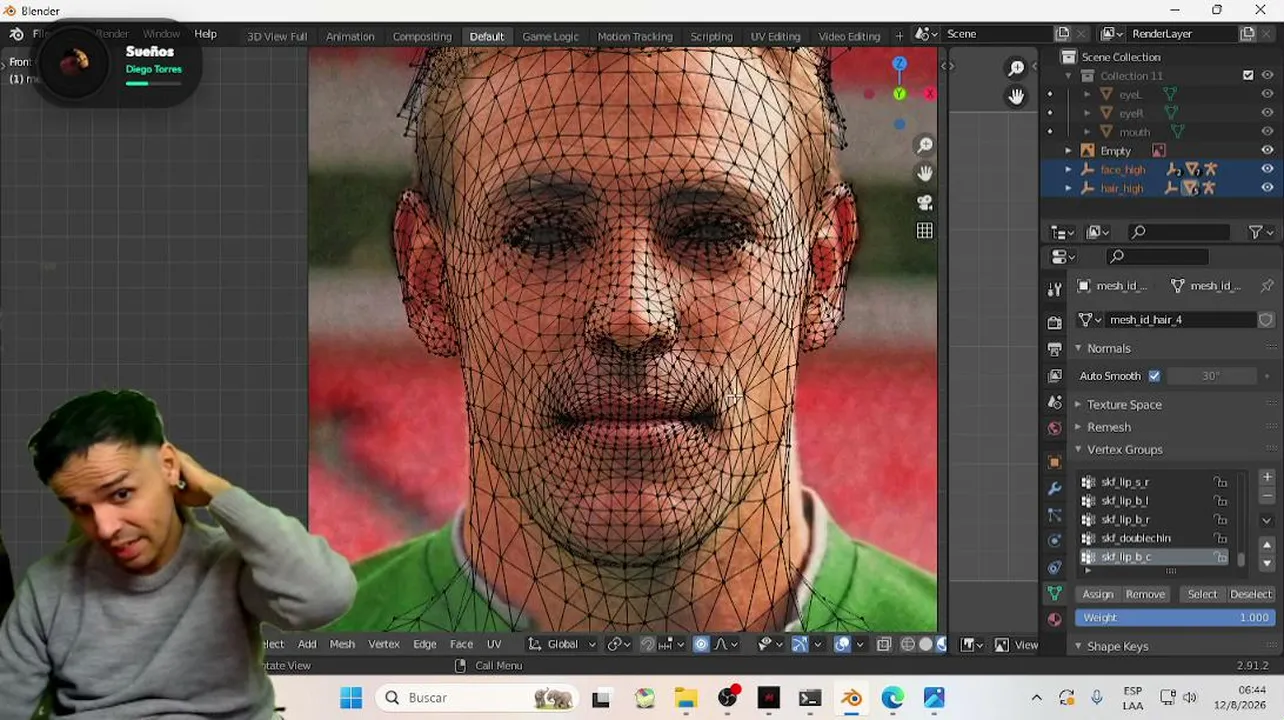This screenshot has width=1284, height=720.
Task: Open the Physics properties tab
Action: (1054, 541)
